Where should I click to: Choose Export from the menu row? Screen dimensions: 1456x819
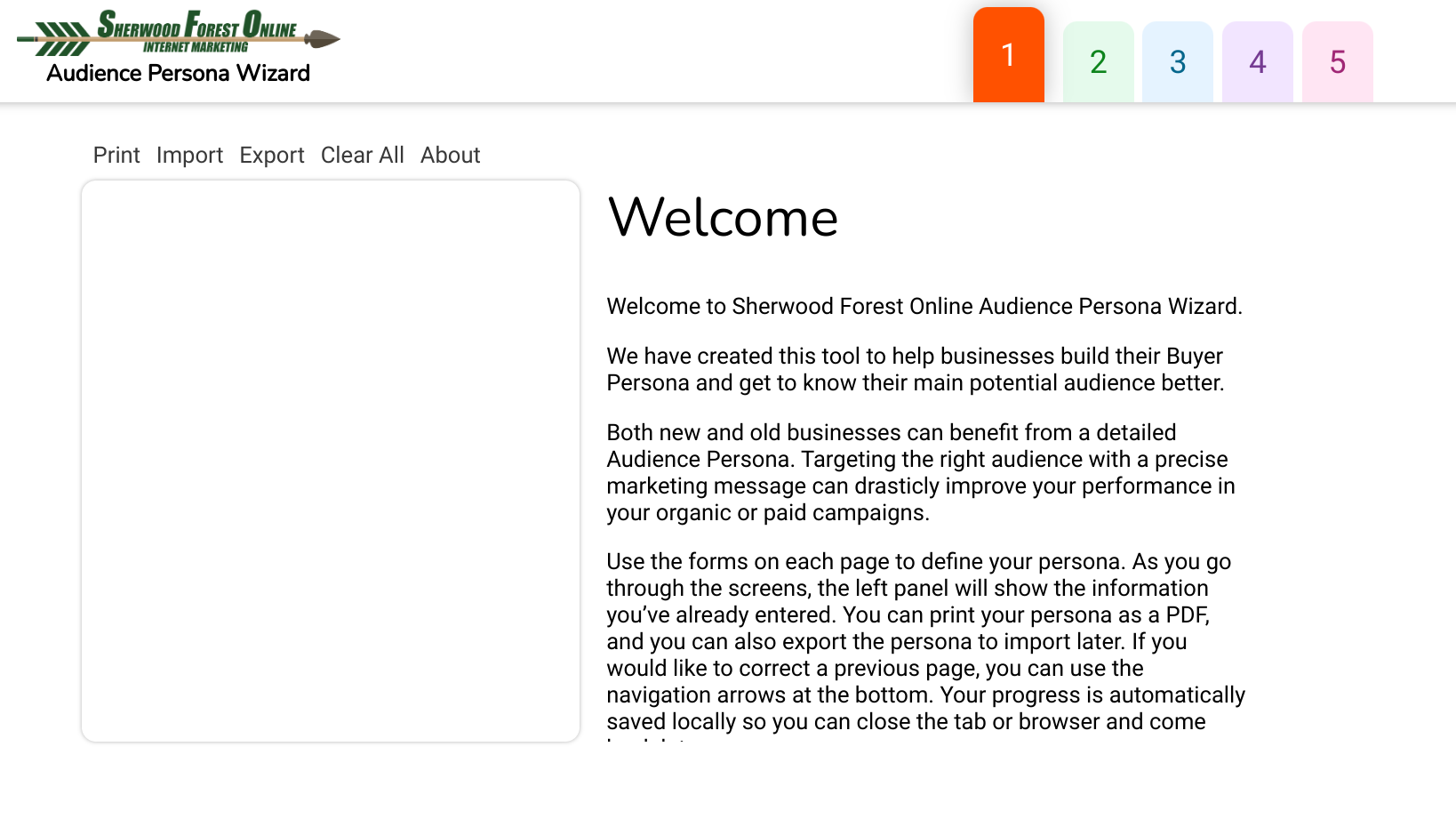coord(271,156)
